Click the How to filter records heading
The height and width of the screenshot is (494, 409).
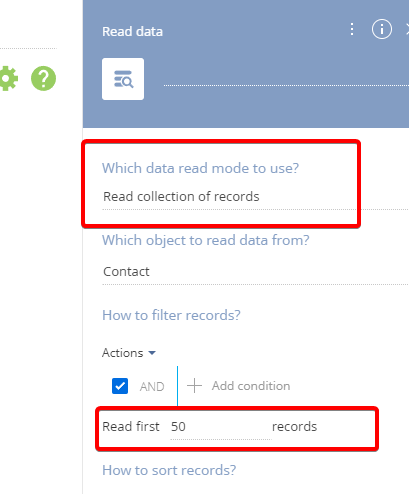(171, 315)
